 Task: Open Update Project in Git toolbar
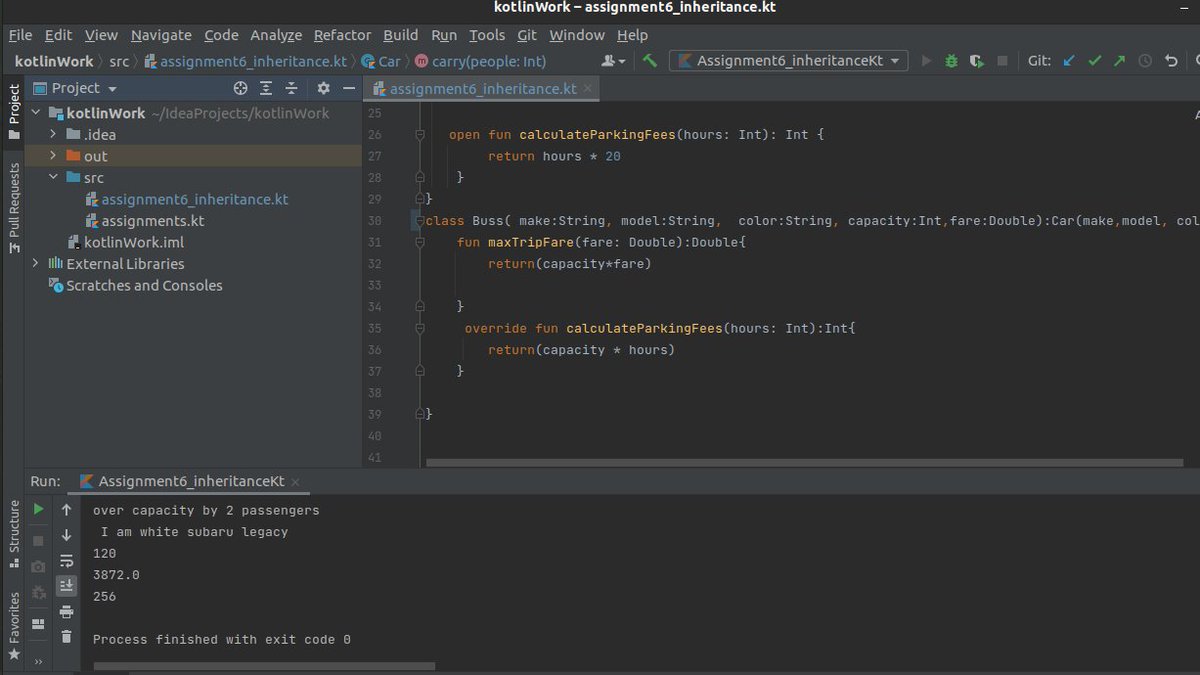(1068, 60)
